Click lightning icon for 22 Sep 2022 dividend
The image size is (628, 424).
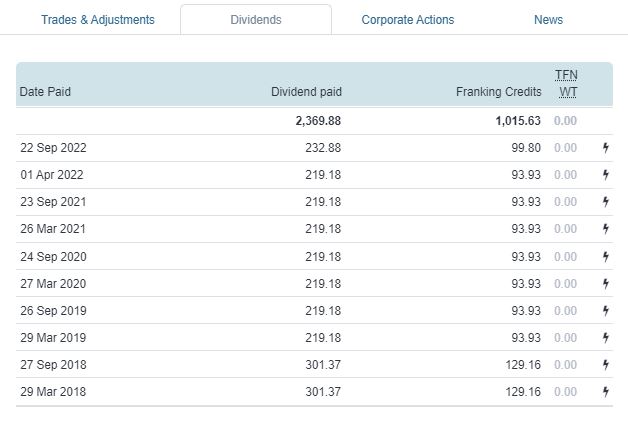coord(606,148)
